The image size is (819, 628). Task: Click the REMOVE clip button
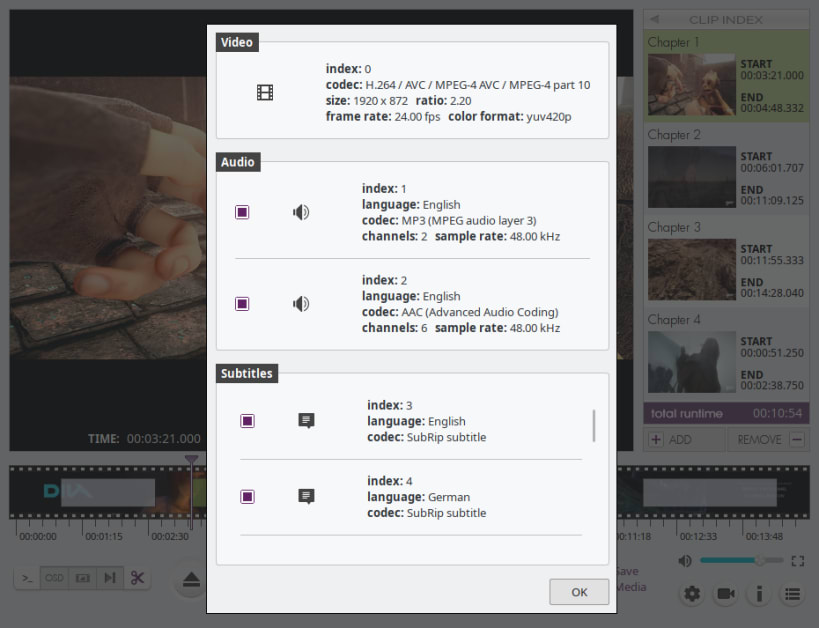coord(769,439)
